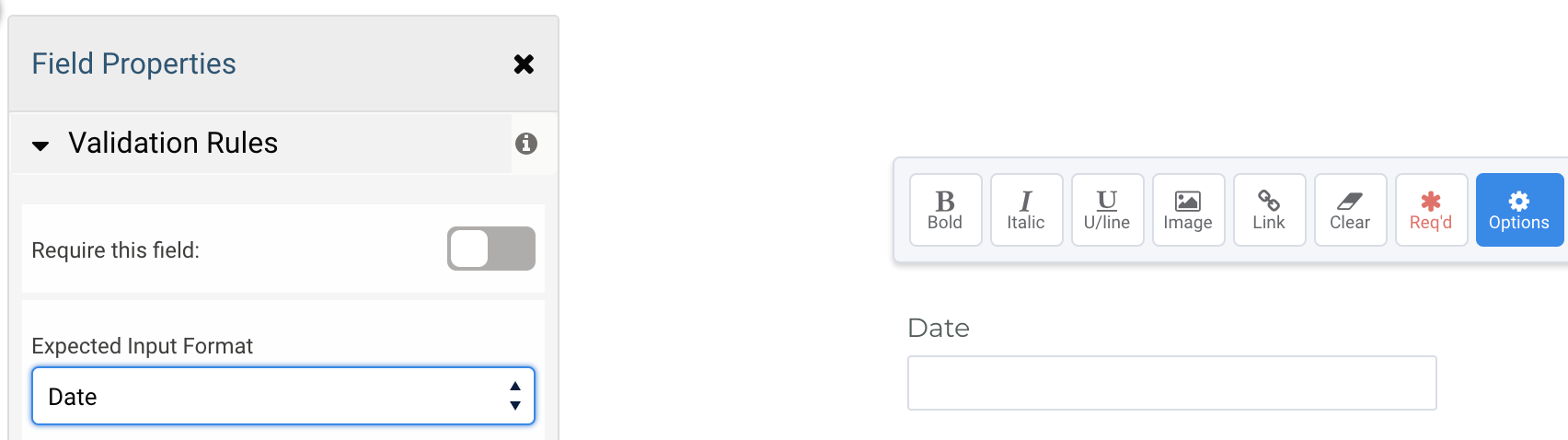
Task: Click the Field Properties panel title
Action: pyautogui.click(x=134, y=64)
